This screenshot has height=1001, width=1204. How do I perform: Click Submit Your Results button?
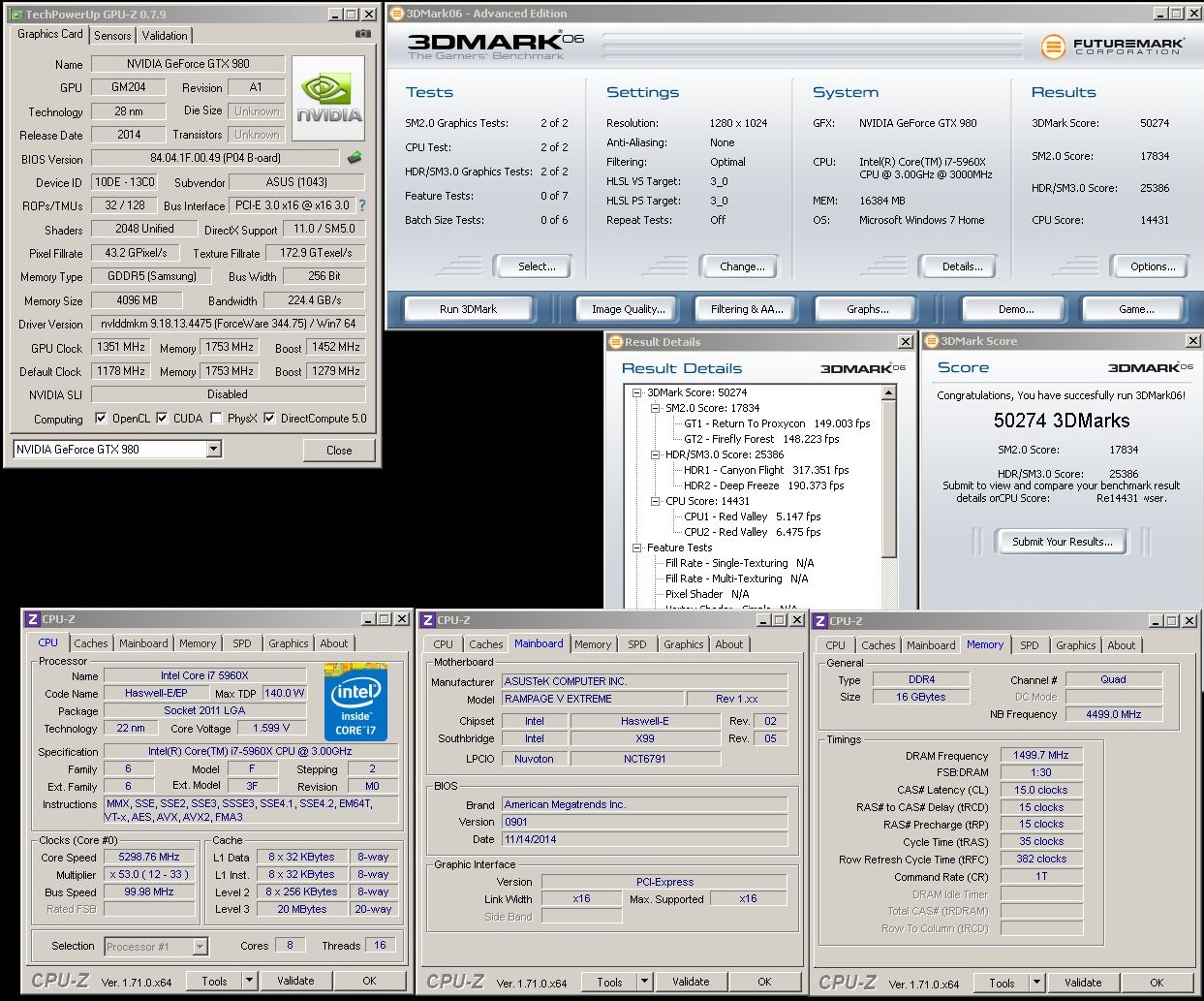pyautogui.click(x=1062, y=542)
